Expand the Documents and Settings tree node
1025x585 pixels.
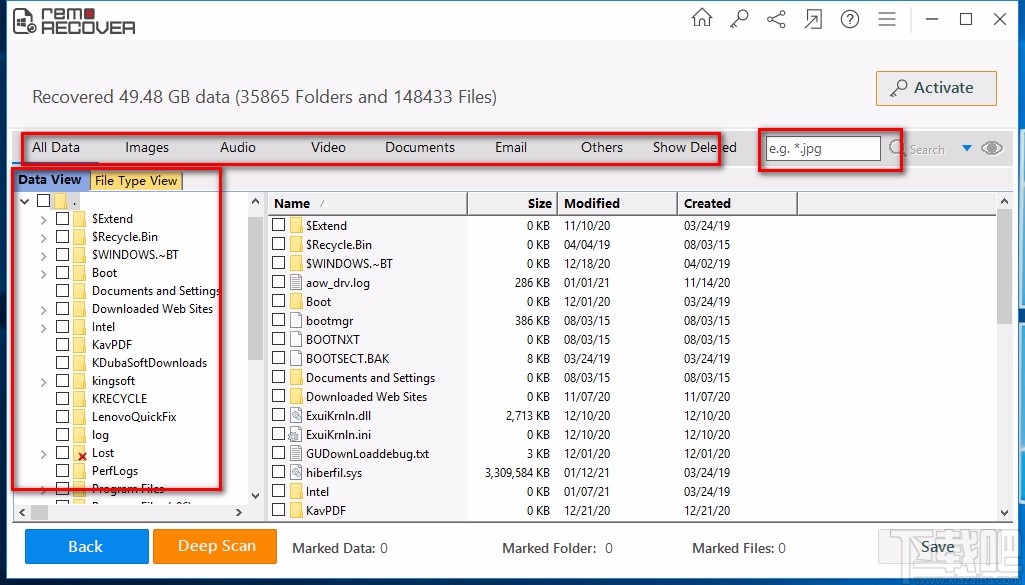(x=43, y=290)
